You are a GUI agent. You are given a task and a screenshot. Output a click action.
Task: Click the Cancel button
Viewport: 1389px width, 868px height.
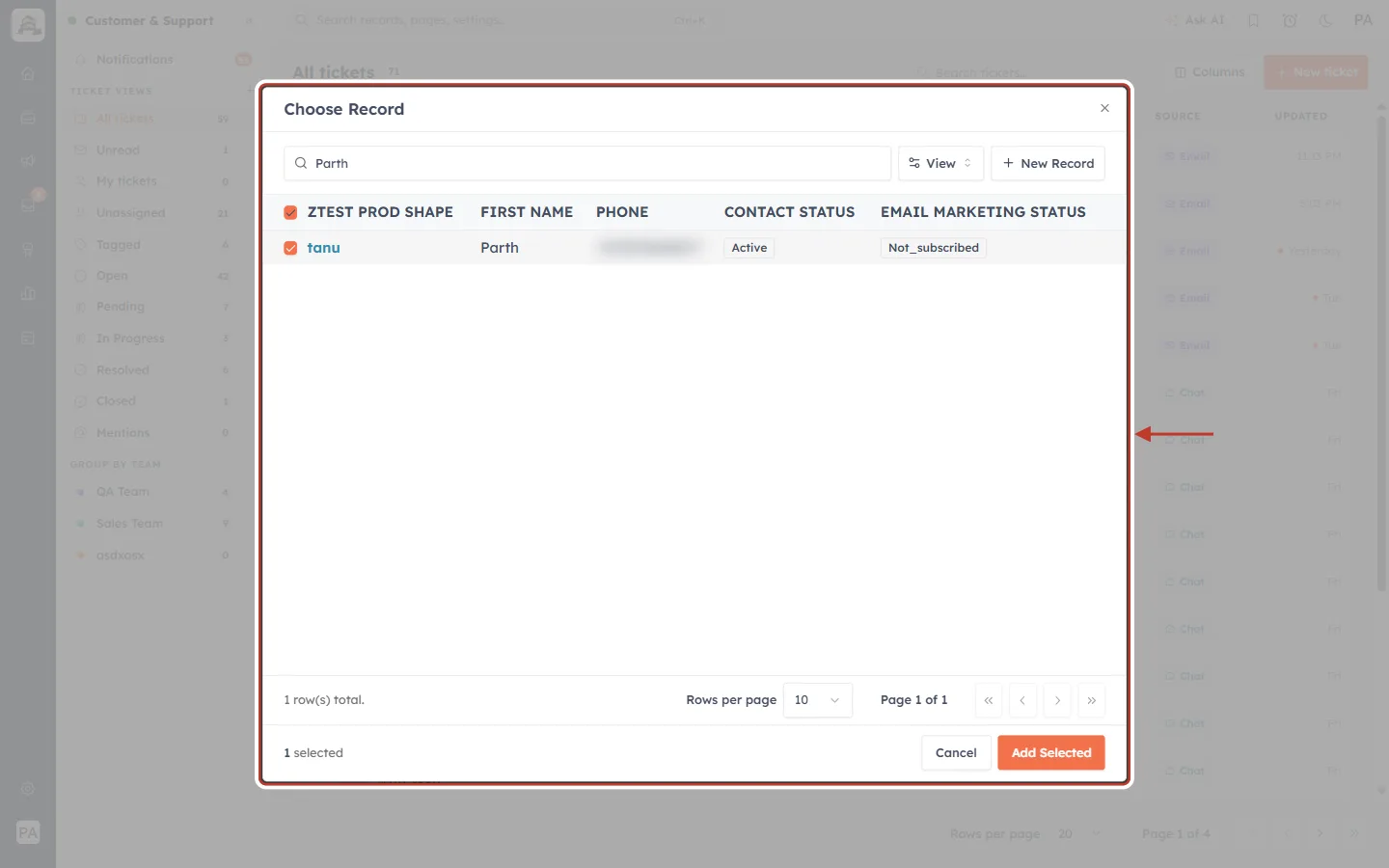click(956, 753)
